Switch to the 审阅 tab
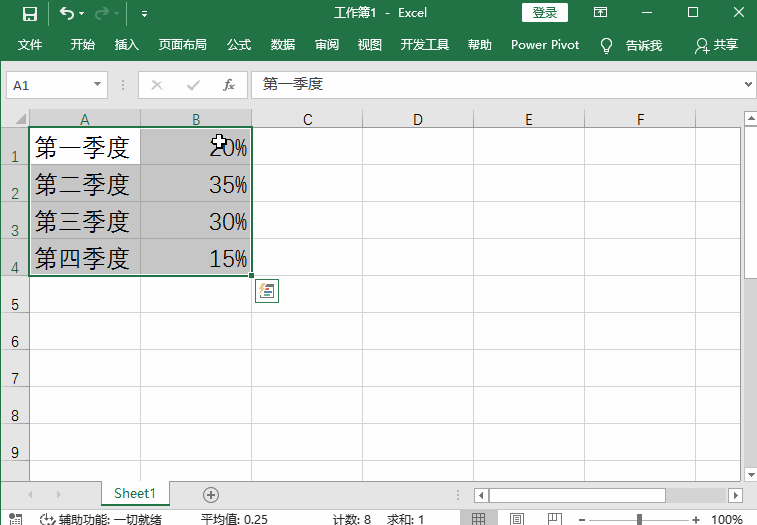This screenshot has height=525, width=757. coord(327,45)
